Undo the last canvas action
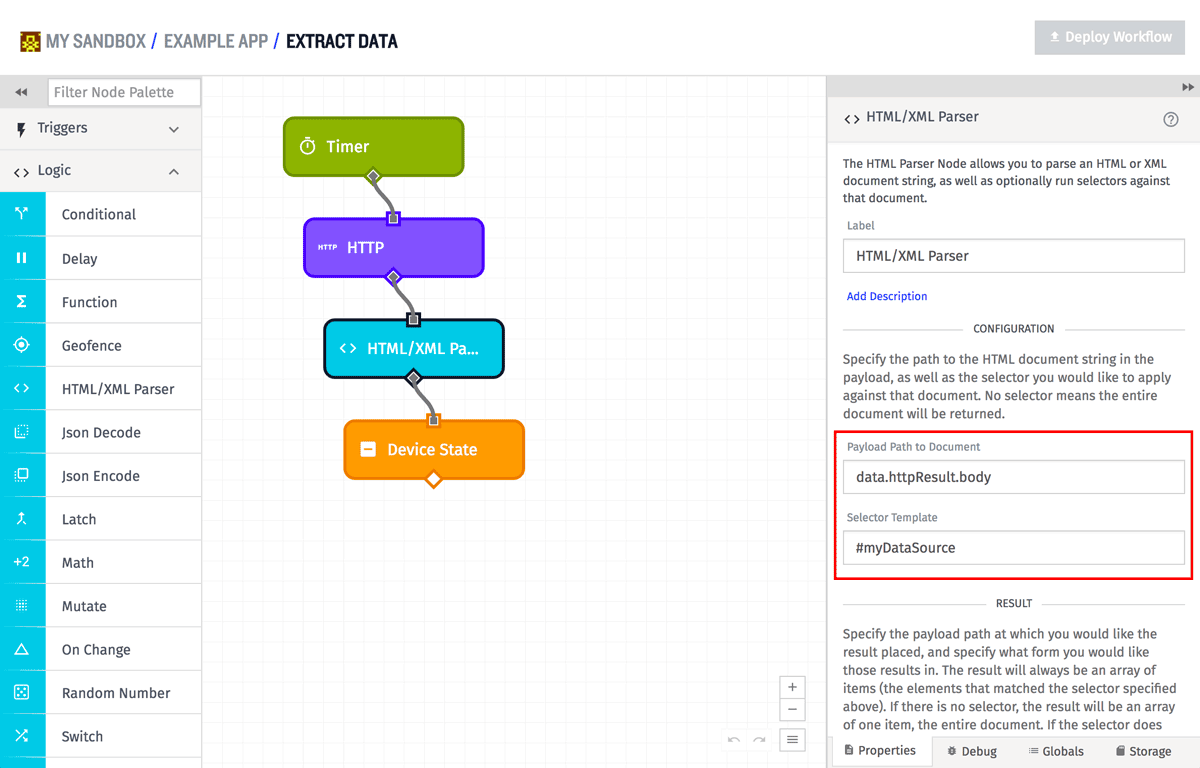1200x768 pixels. [x=734, y=740]
